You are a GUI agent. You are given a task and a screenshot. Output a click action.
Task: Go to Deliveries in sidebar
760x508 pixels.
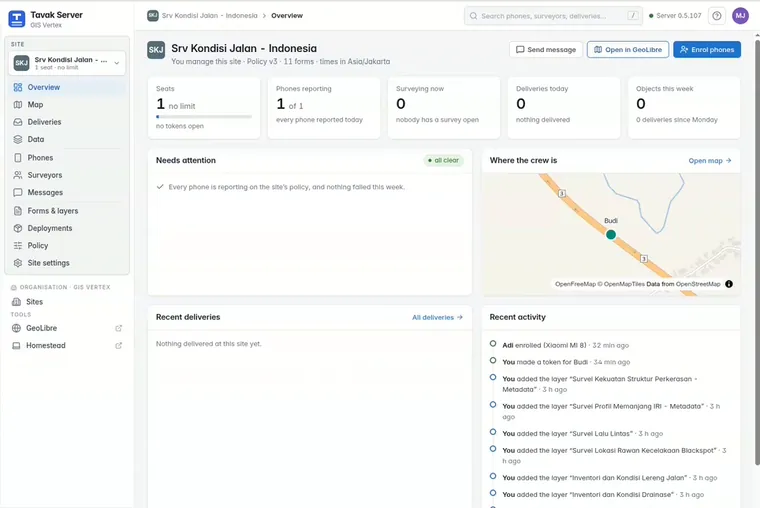tap(67, 122)
